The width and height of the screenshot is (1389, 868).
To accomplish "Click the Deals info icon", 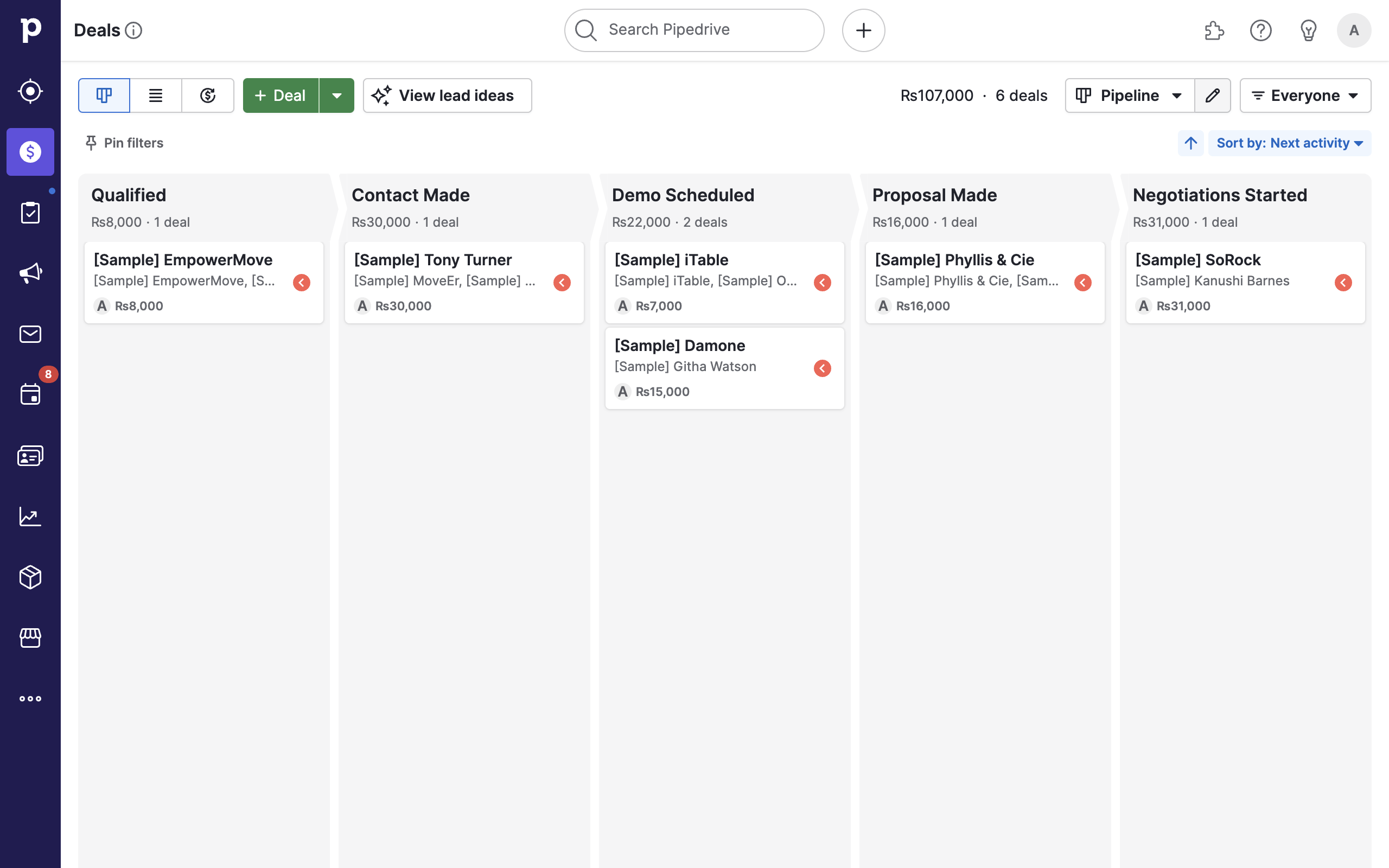I will coord(133,30).
